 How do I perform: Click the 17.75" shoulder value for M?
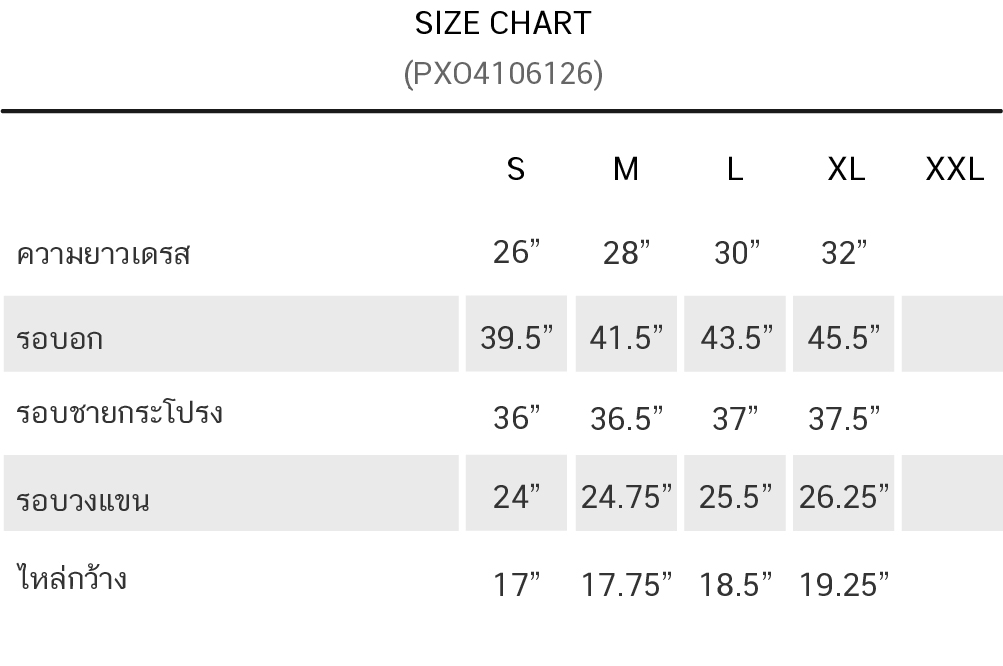[x=626, y=584]
